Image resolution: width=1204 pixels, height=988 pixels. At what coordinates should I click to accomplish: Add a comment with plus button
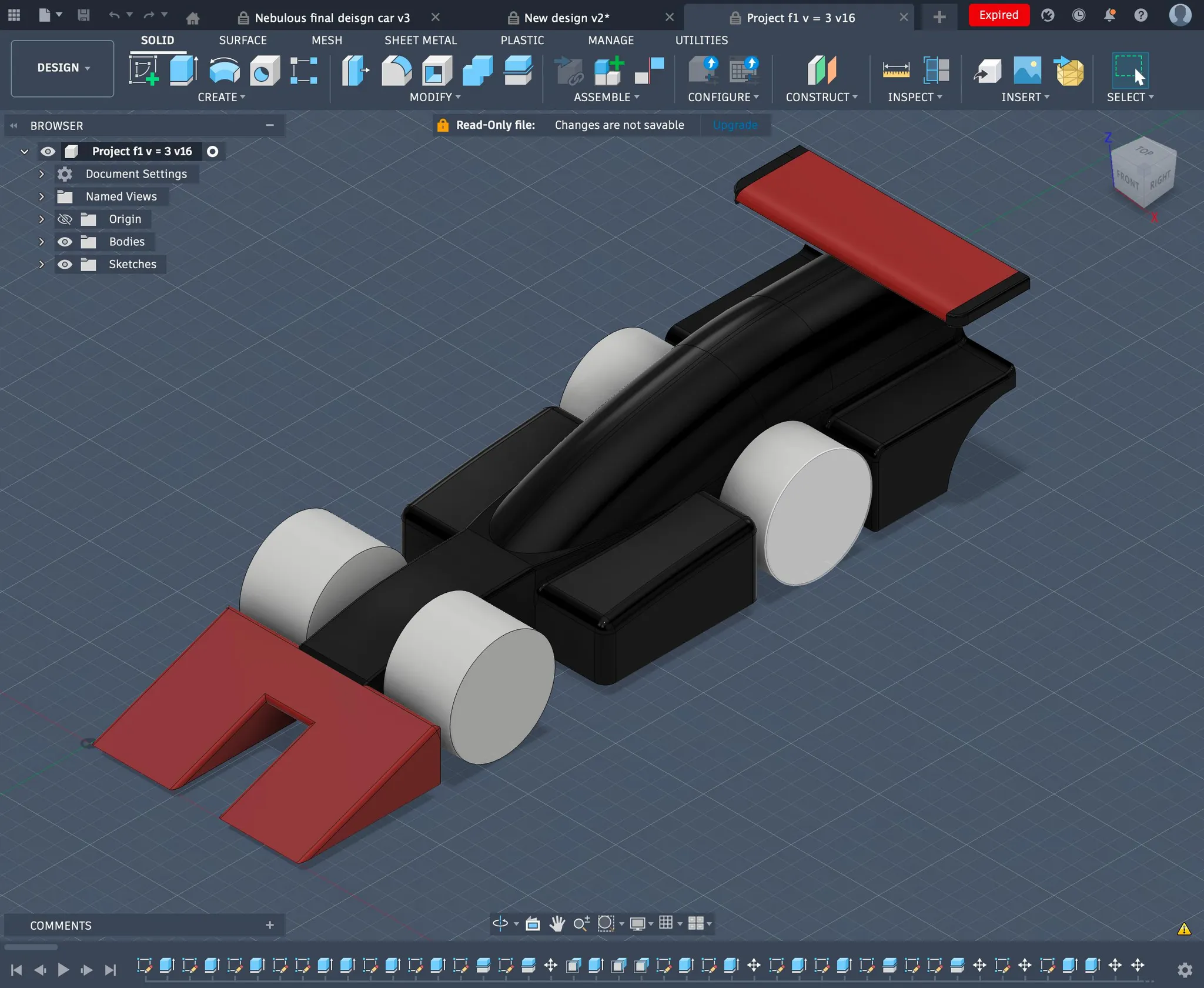click(x=270, y=925)
